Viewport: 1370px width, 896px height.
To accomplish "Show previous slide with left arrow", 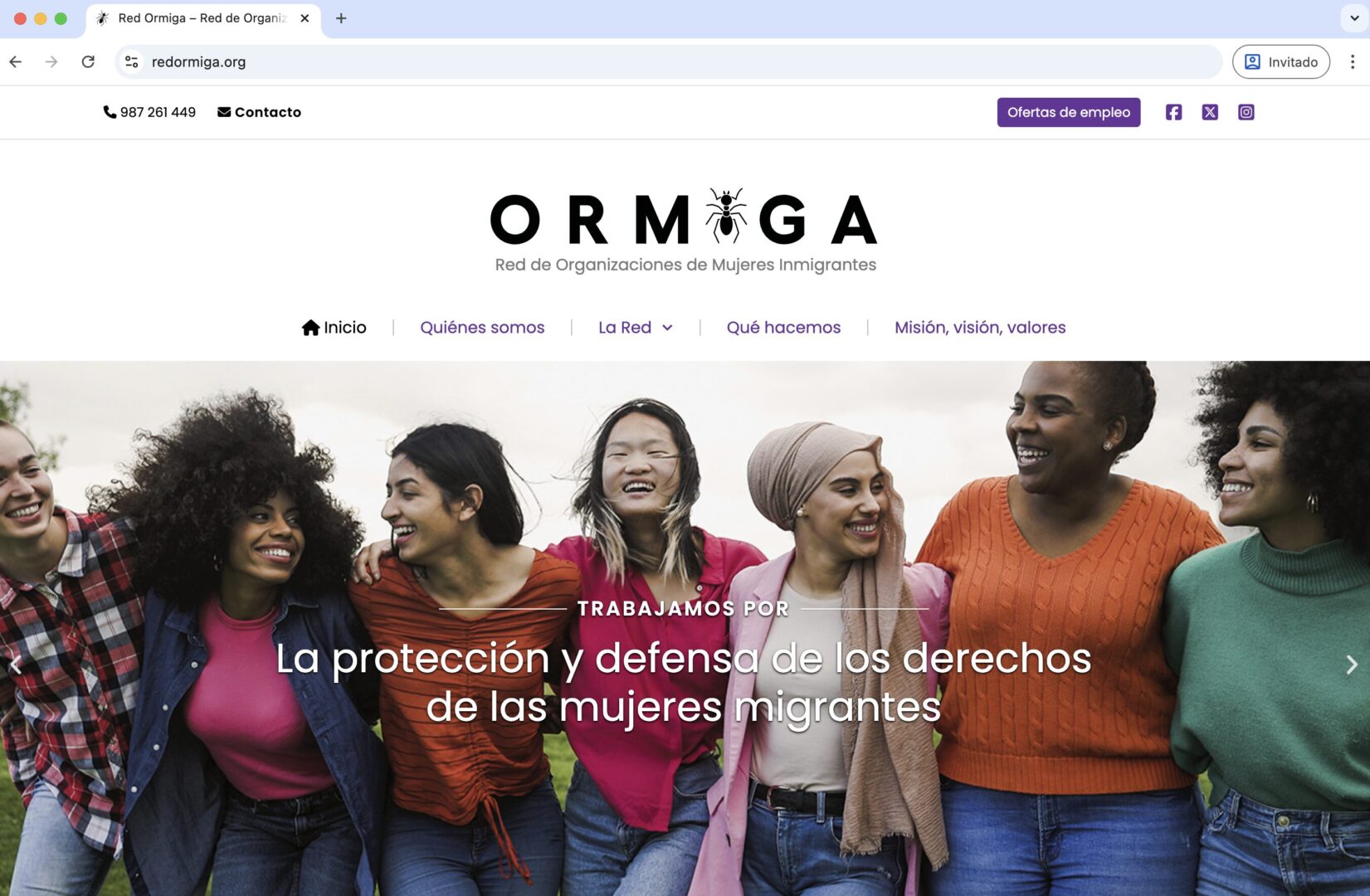I will (x=16, y=665).
